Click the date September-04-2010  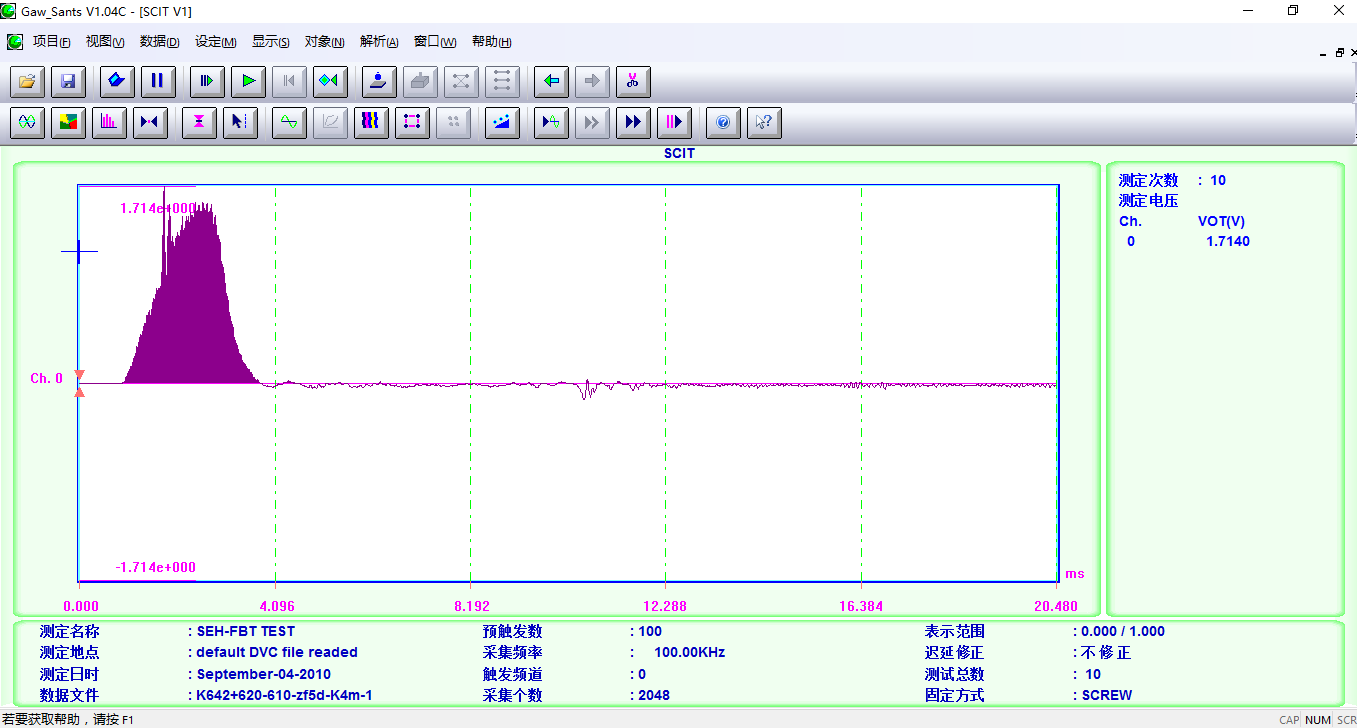click(263, 674)
